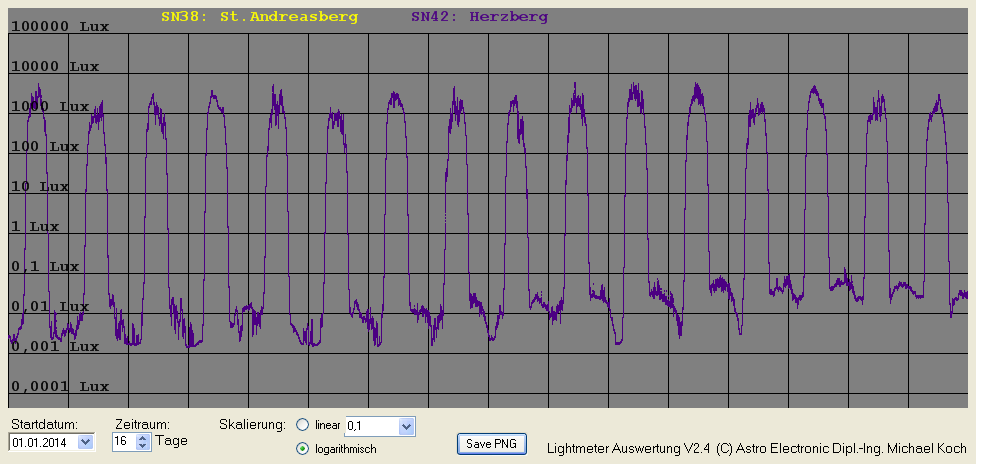981x476 pixels.
Task: Open the Startdatum date dropdown arrow
Action: click(84, 441)
